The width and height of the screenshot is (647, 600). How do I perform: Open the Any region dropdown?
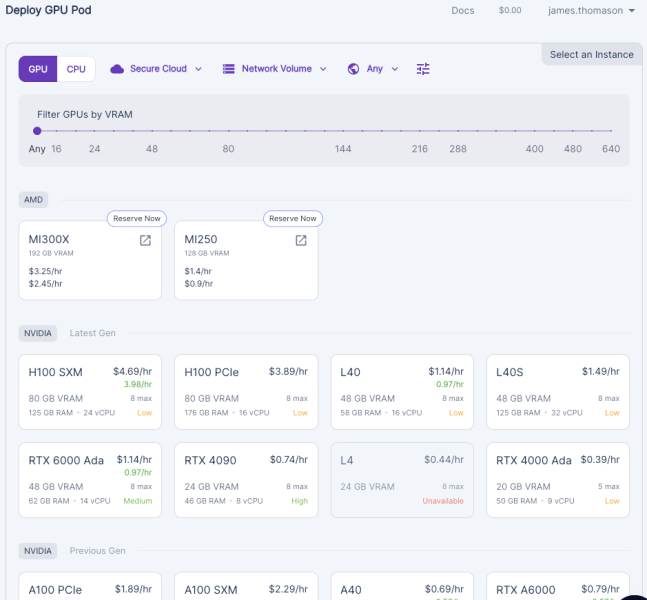tap(373, 69)
